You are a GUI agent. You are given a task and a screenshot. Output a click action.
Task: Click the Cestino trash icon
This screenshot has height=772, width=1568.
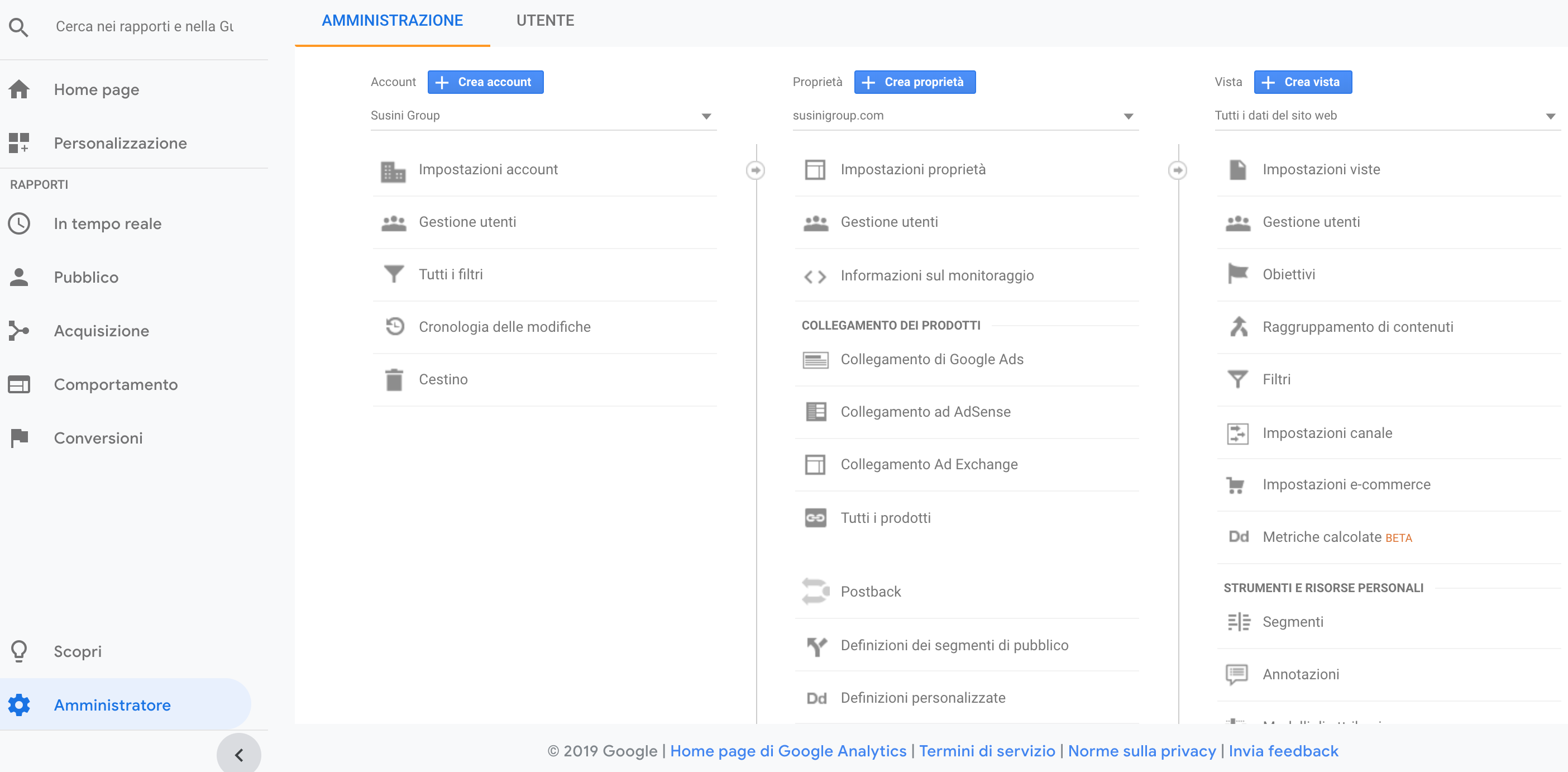pos(394,379)
